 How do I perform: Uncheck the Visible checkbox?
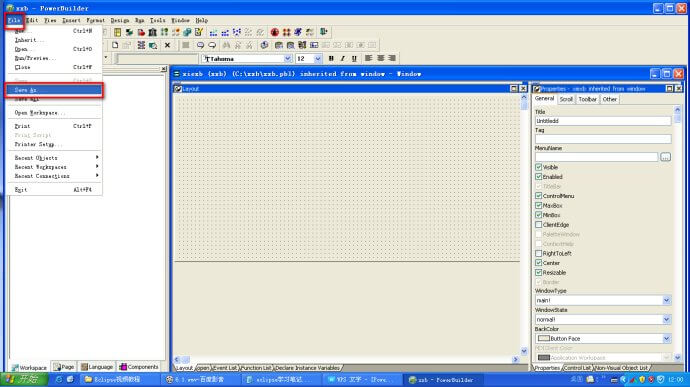click(x=538, y=167)
